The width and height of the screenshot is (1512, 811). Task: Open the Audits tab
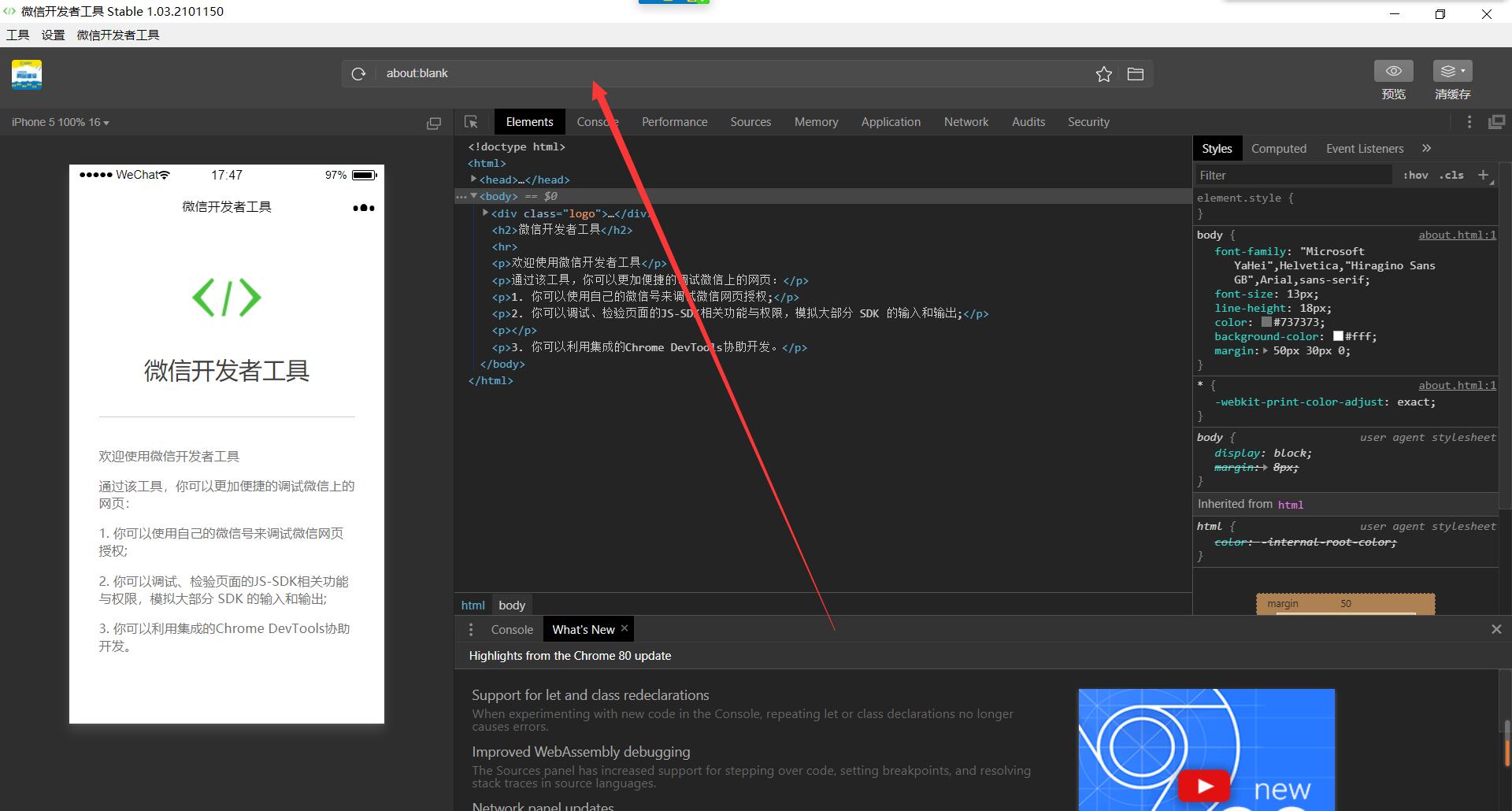click(1028, 122)
